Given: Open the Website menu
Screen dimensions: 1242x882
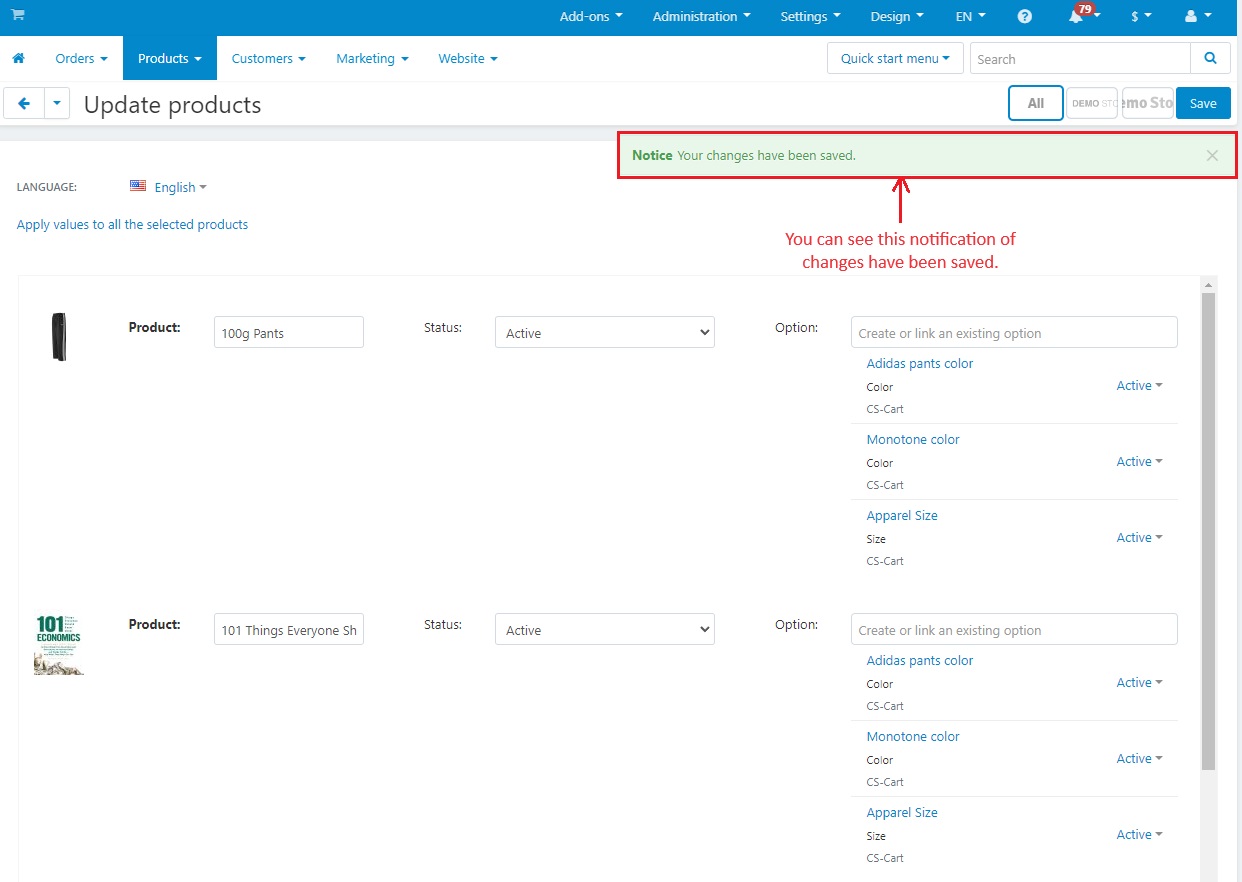Looking at the screenshot, I should tap(468, 59).
